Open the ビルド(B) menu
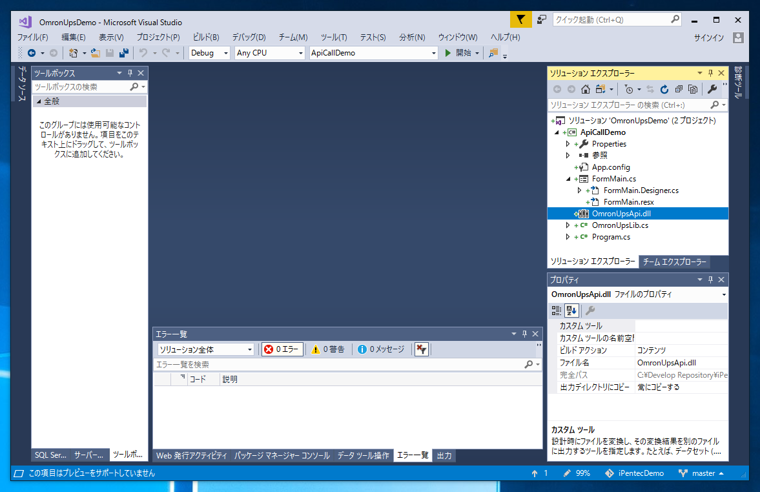The width and height of the screenshot is (760, 492). point(206,37)
